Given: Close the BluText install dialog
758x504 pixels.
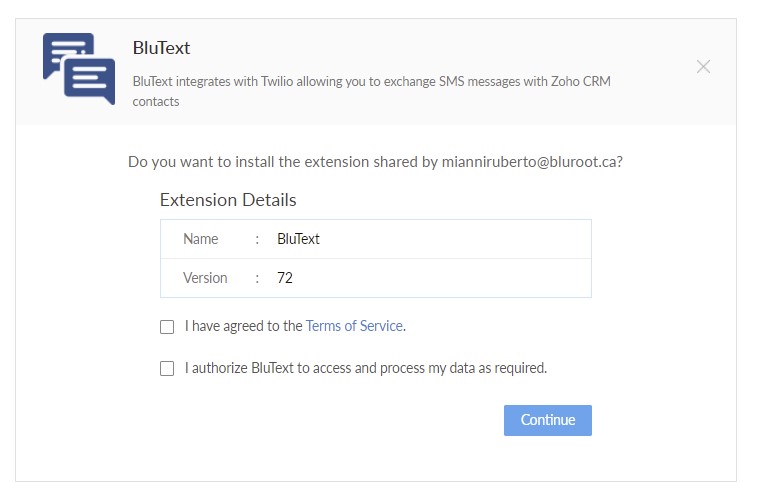Looking at the screenshot, I should click(x=703, y=67).
